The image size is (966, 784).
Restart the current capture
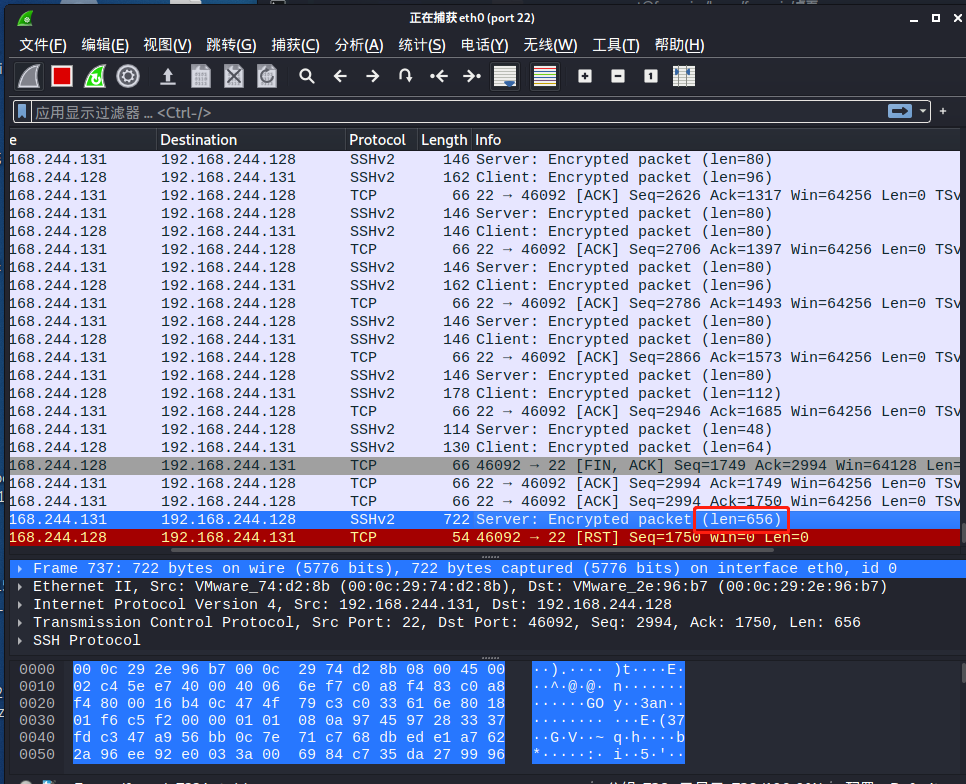95,76
